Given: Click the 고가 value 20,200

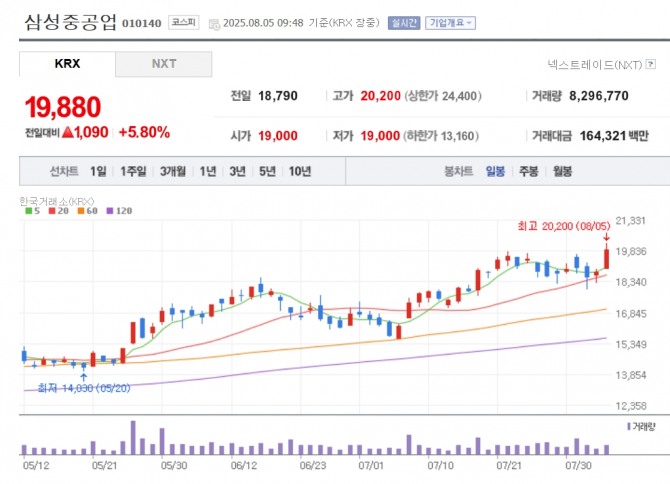Looking at the screenshot, I should [381, 96].
